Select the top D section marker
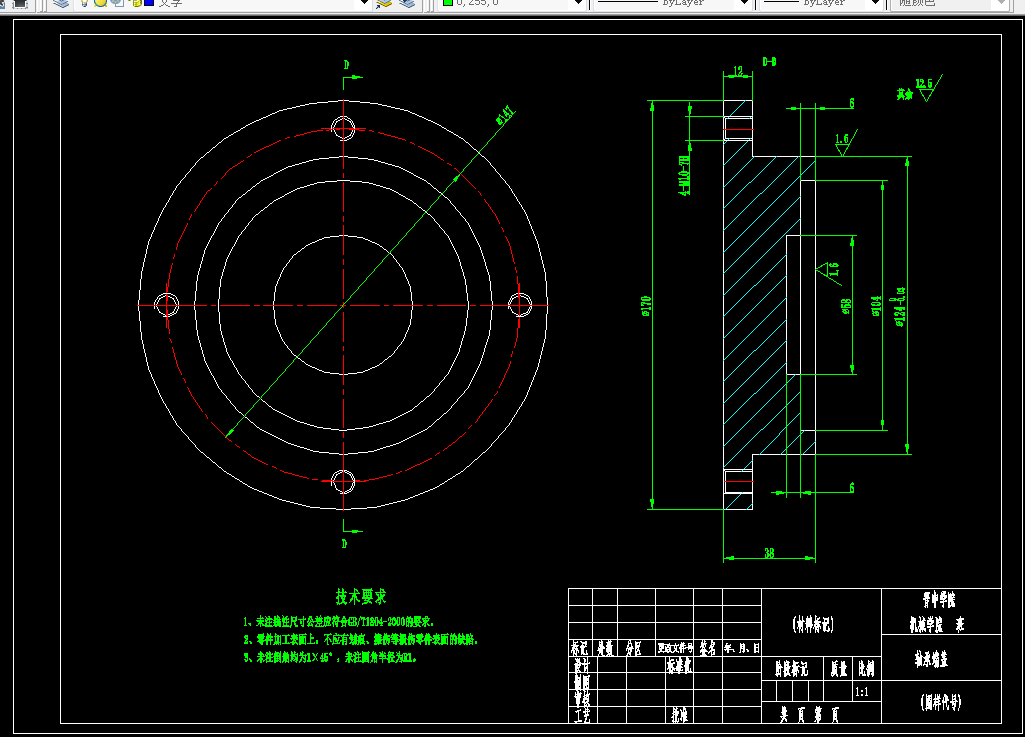 (x=346, y=65)
